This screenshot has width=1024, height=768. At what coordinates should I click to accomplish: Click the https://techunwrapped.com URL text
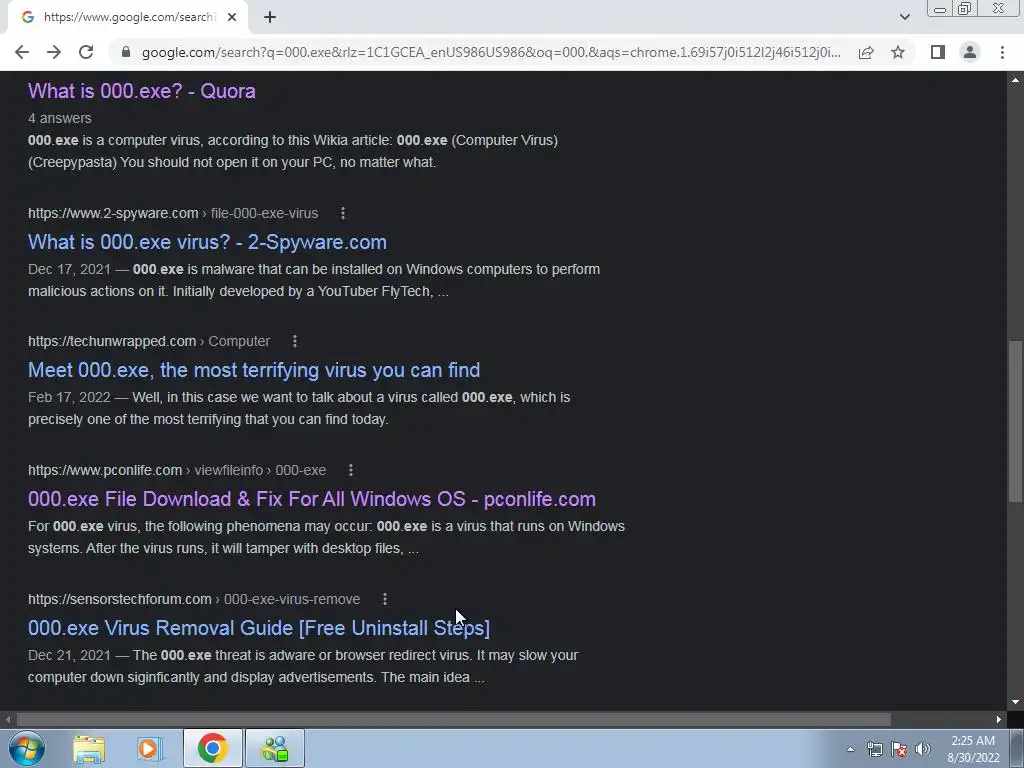click(x=112, y=342)
